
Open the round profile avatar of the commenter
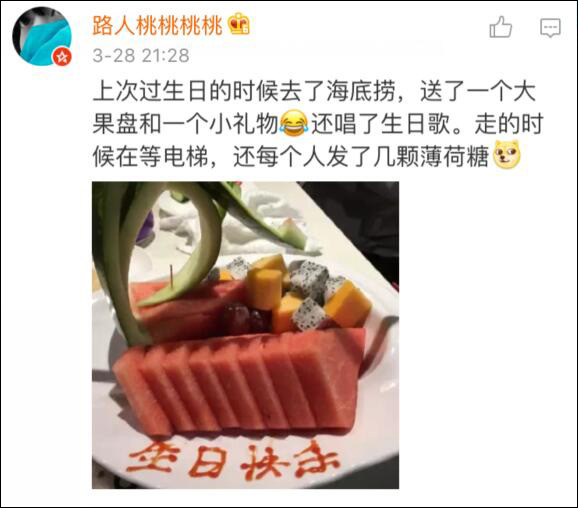(x=42, y=36)
